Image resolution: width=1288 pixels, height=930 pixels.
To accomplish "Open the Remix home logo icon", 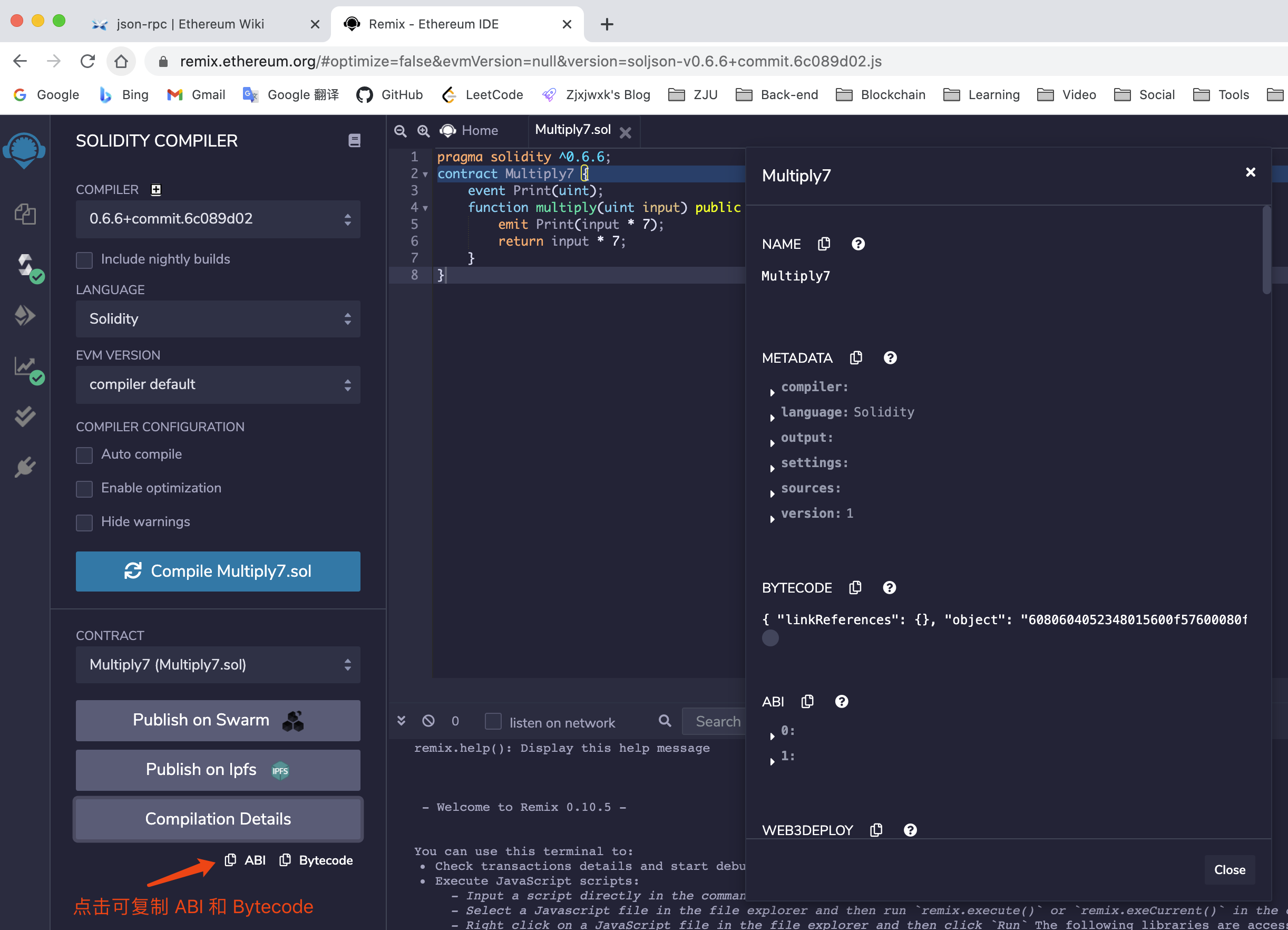I will pyautogui.click(x=24, y=150).
